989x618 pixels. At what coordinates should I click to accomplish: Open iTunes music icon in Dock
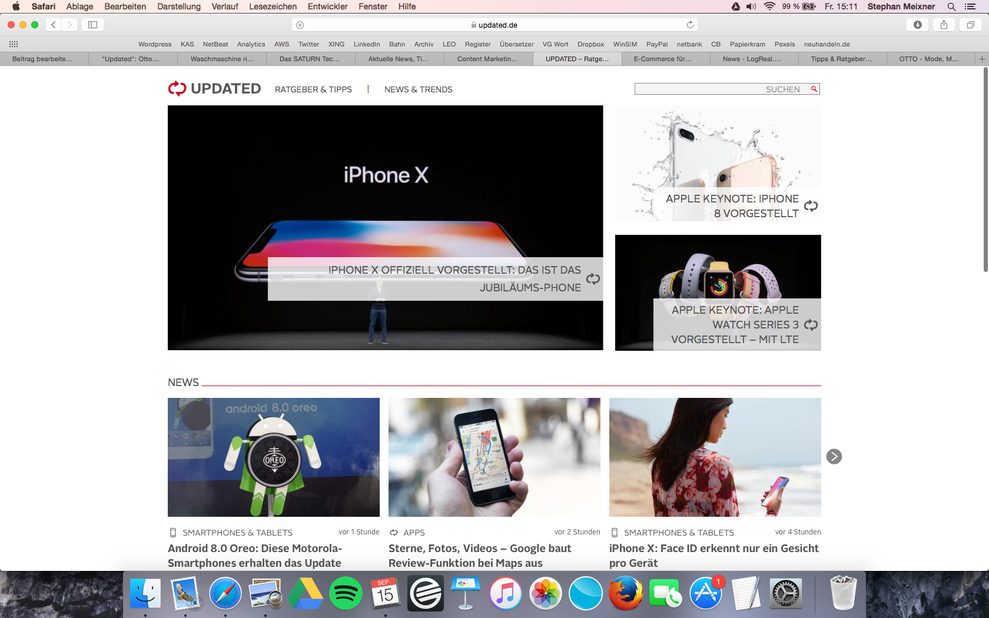click(506, 593)
